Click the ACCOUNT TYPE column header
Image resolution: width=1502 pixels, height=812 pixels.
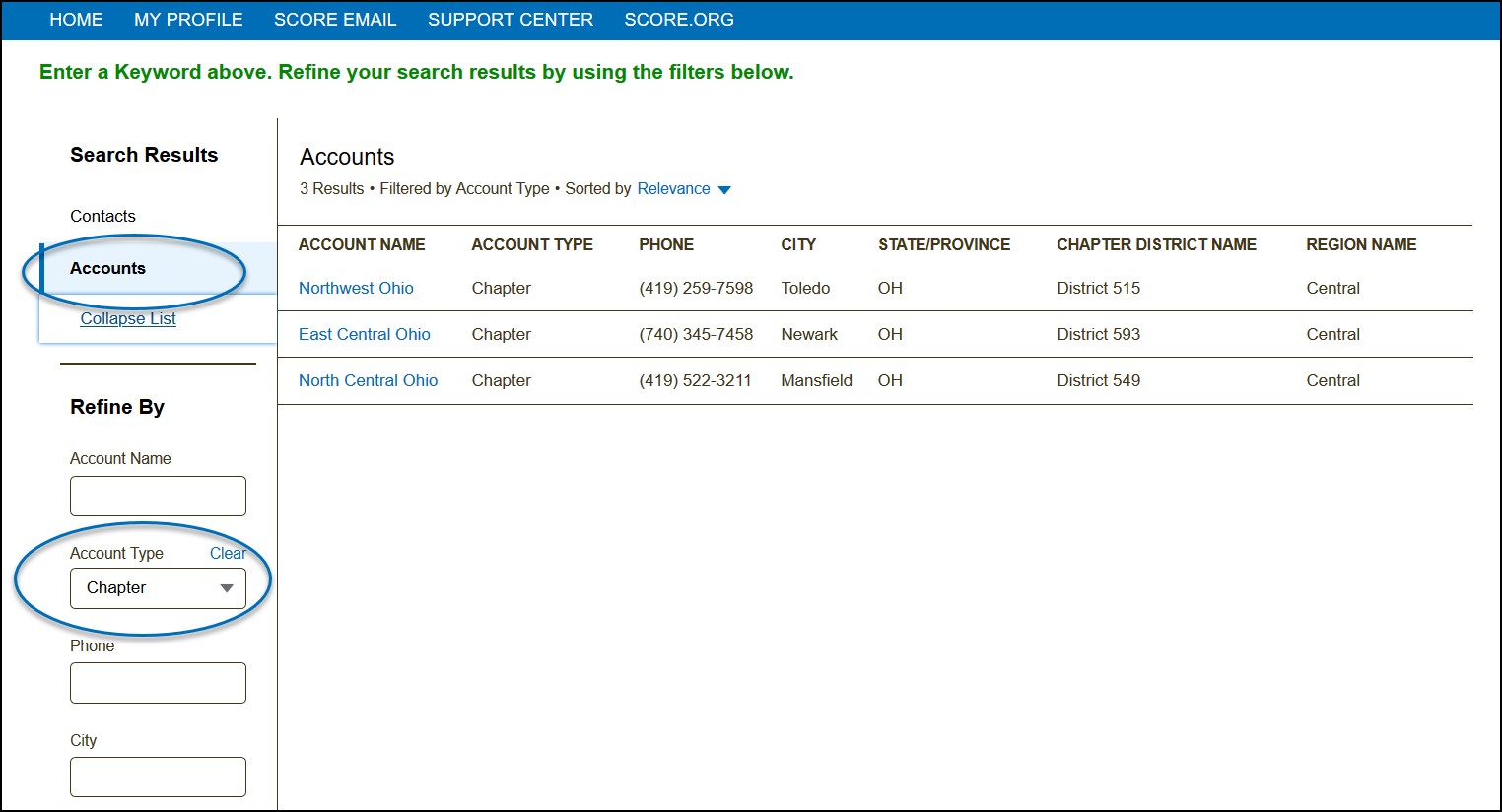(532, 244)
